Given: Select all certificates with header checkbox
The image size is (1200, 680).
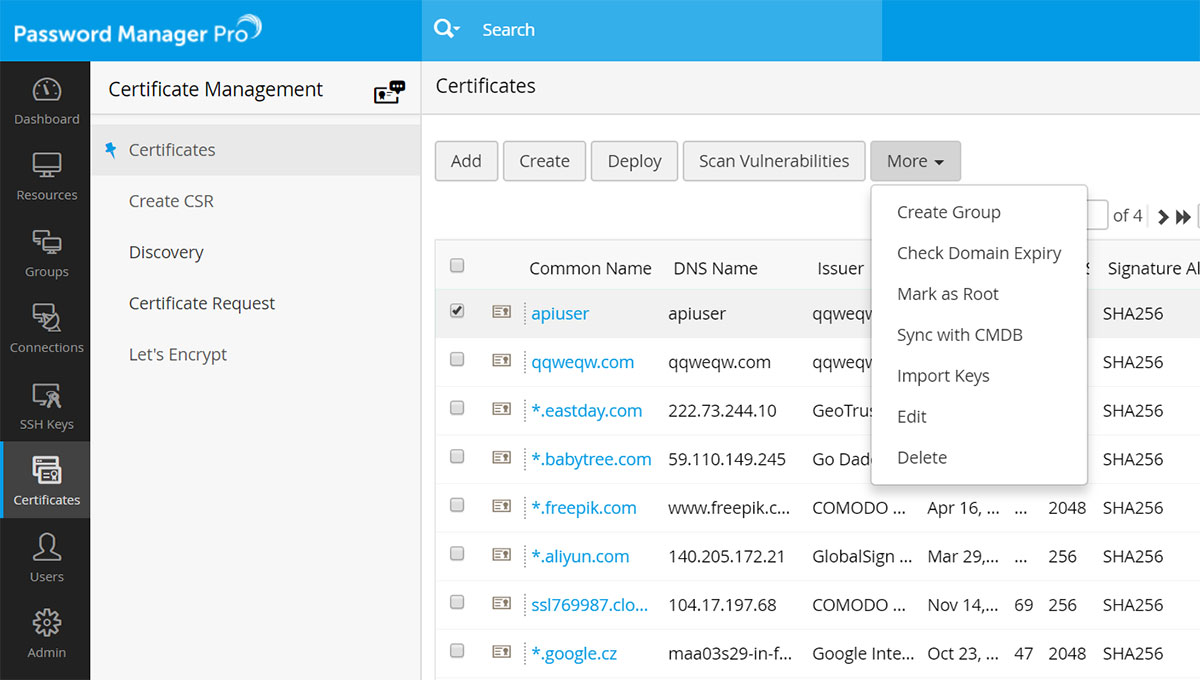Looking at the screenshot, I should click(457, 265).
